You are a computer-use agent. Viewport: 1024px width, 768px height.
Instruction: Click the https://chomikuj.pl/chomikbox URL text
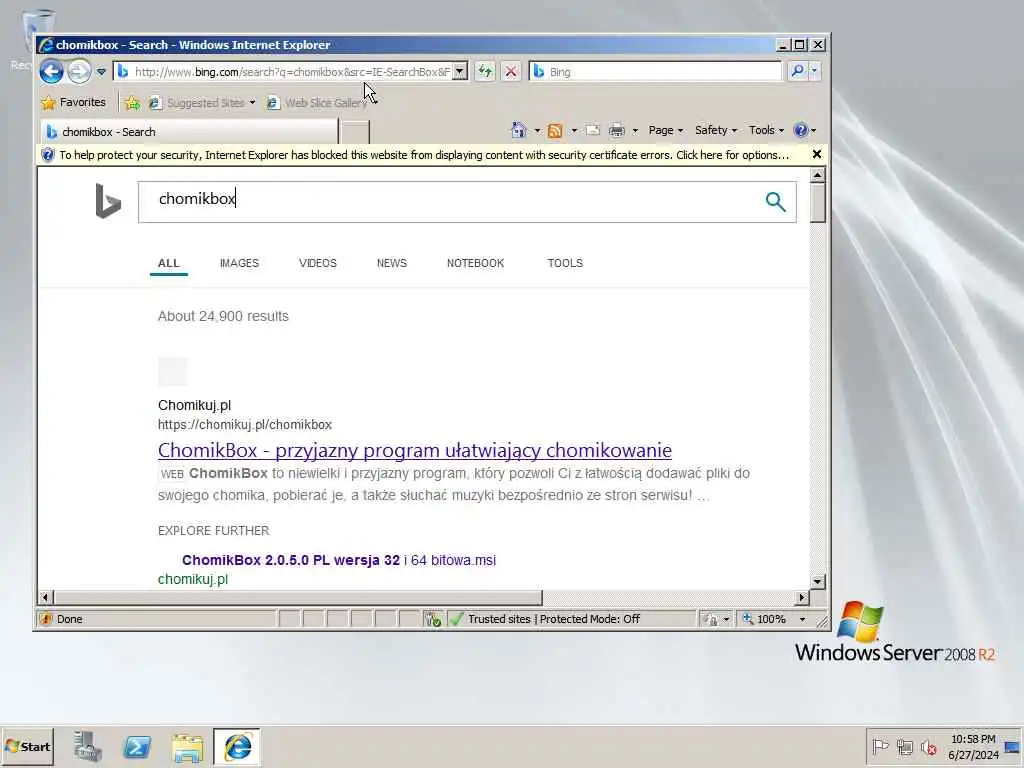pos(245,424)
